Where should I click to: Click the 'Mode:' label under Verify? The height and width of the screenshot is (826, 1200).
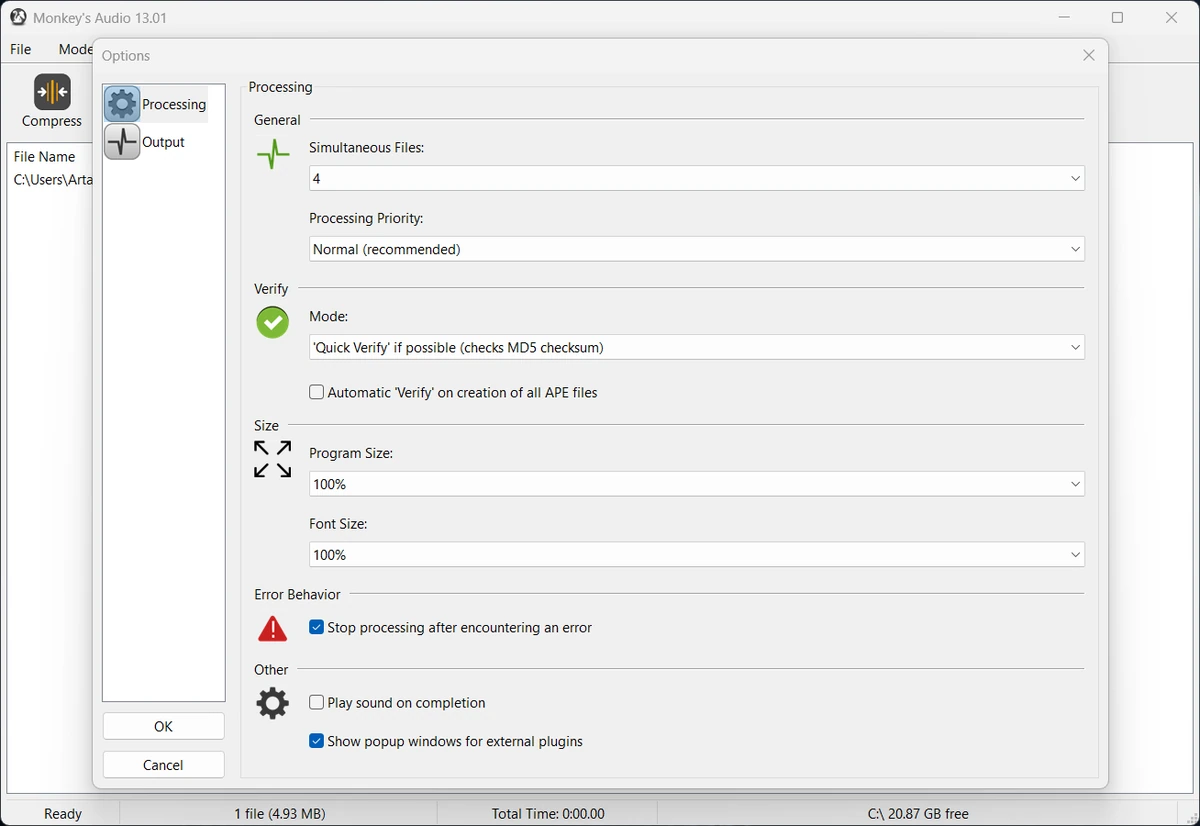tap(329, 317)
